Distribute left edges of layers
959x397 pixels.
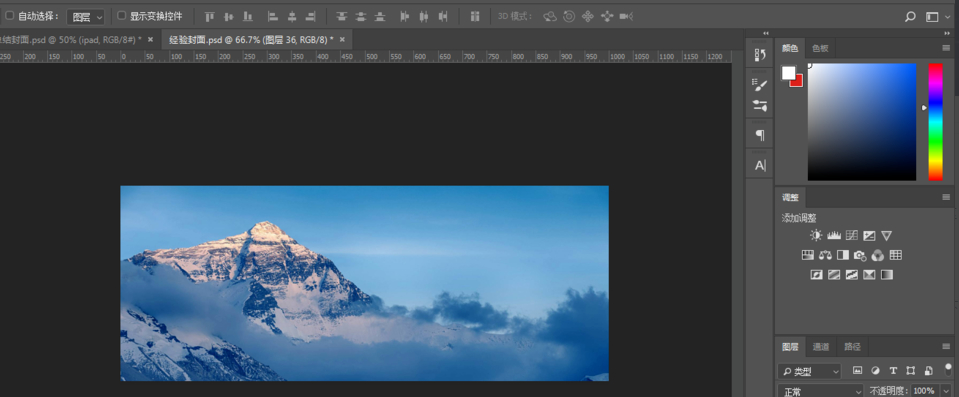(404, 17)
